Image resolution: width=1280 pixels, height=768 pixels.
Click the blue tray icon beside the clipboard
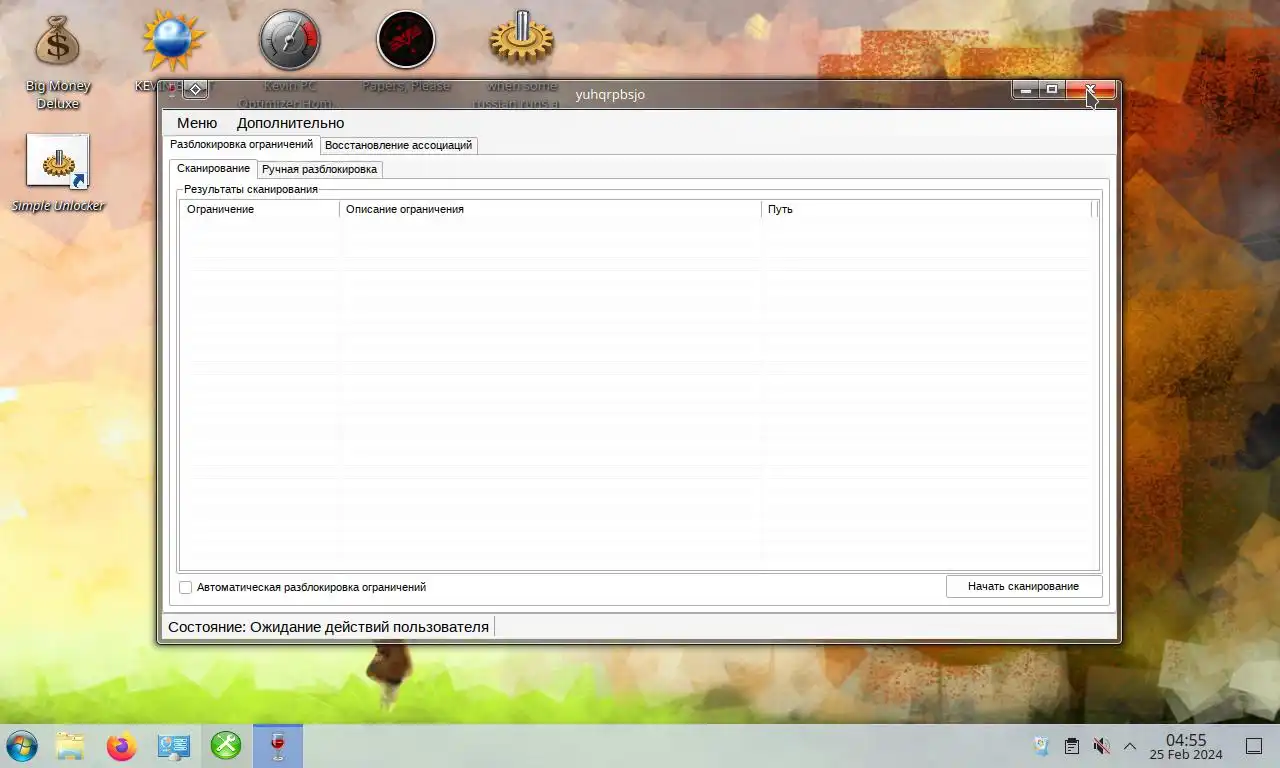pos(1041,746)
